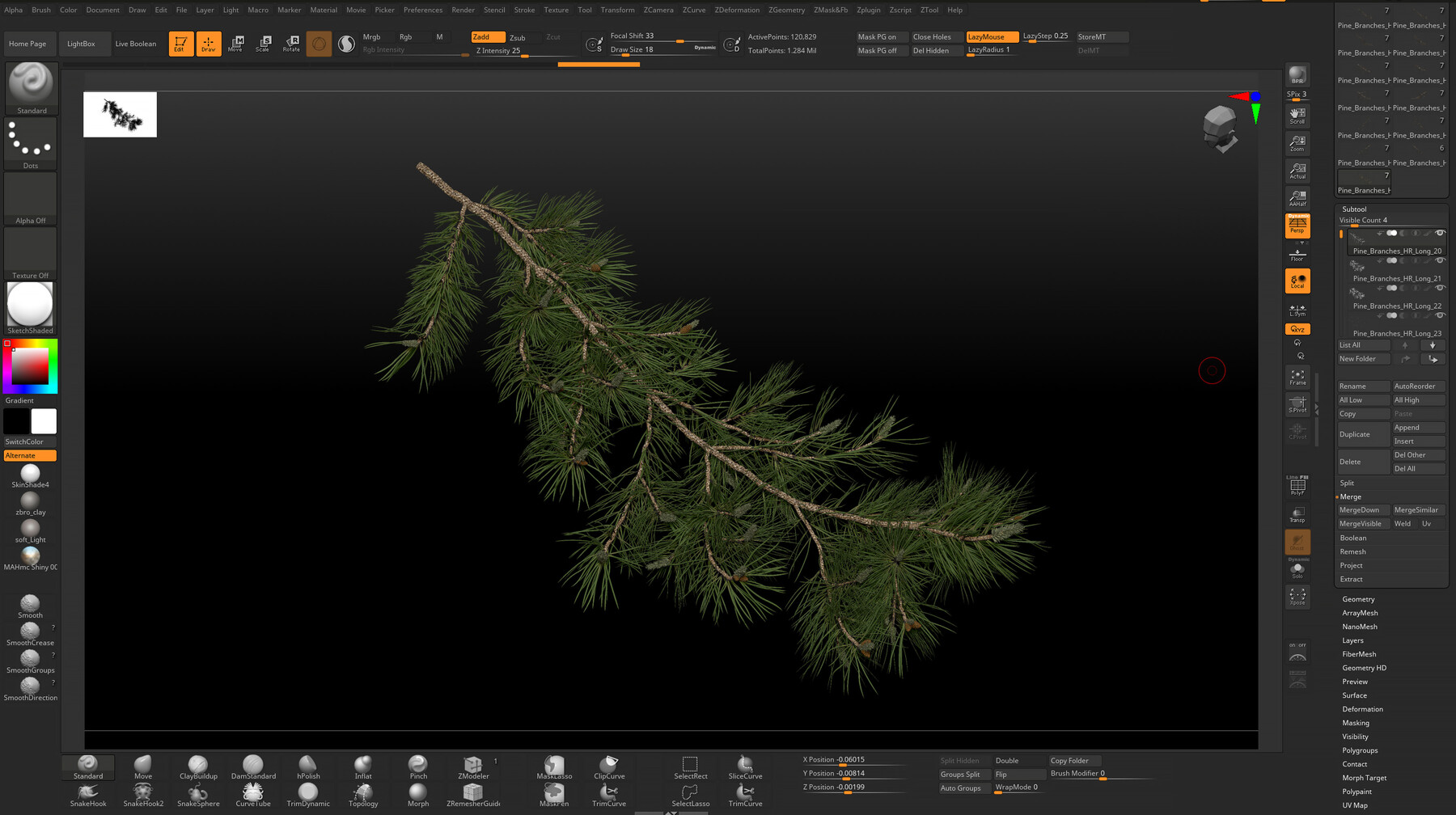Viewport: 1456px width, 815px height.
Task: Toggle Persp perspective mode off
Action: point(1297,227)
